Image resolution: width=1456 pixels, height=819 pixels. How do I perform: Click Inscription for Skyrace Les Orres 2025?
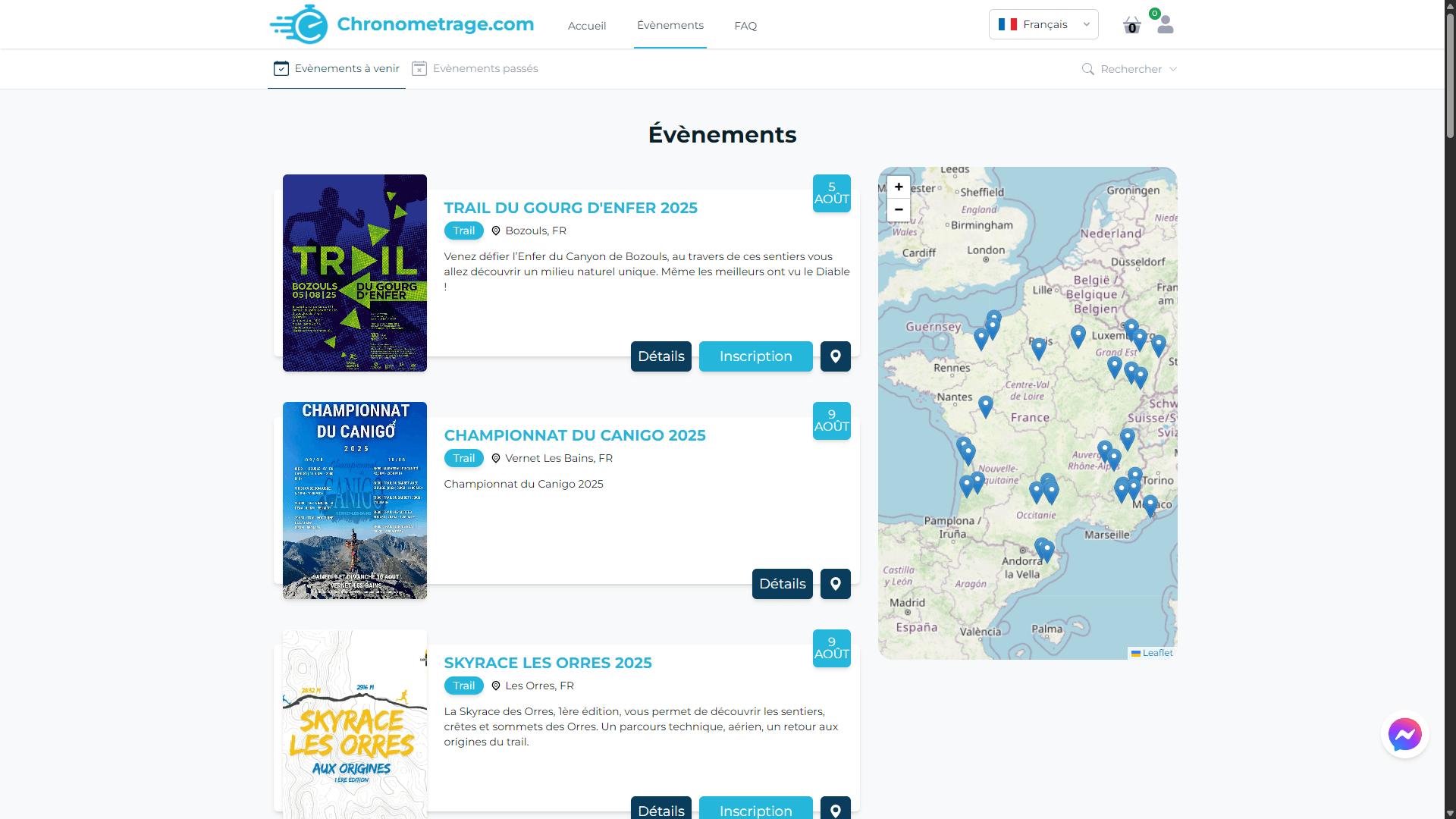[755, 810]
